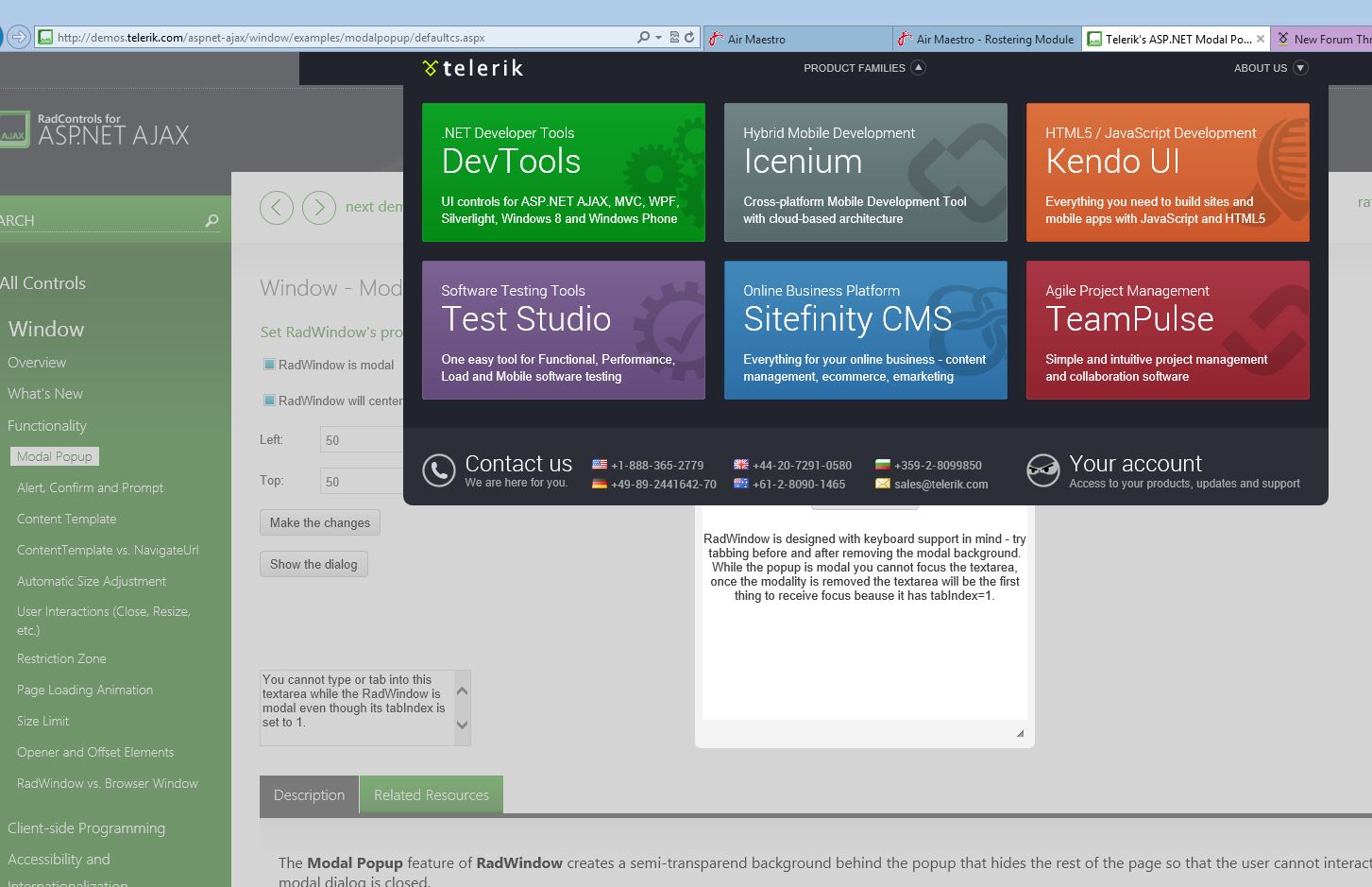Open 'RadWindow vs. Browser Window' sidebar link
The height and width of the screenshot is (887, 1372).
tap(108, 783)
